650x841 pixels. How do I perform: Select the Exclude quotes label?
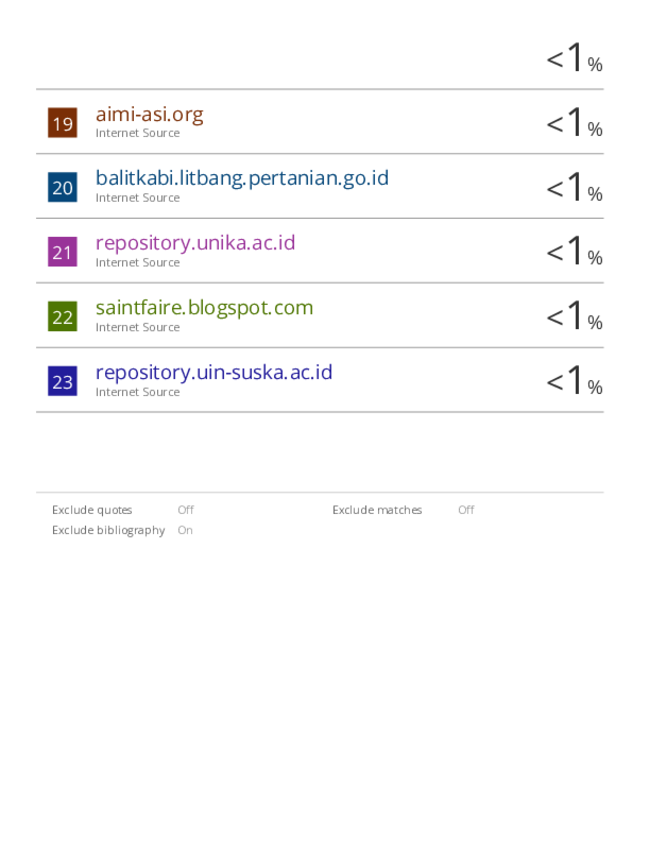click(x=92, y=510)
